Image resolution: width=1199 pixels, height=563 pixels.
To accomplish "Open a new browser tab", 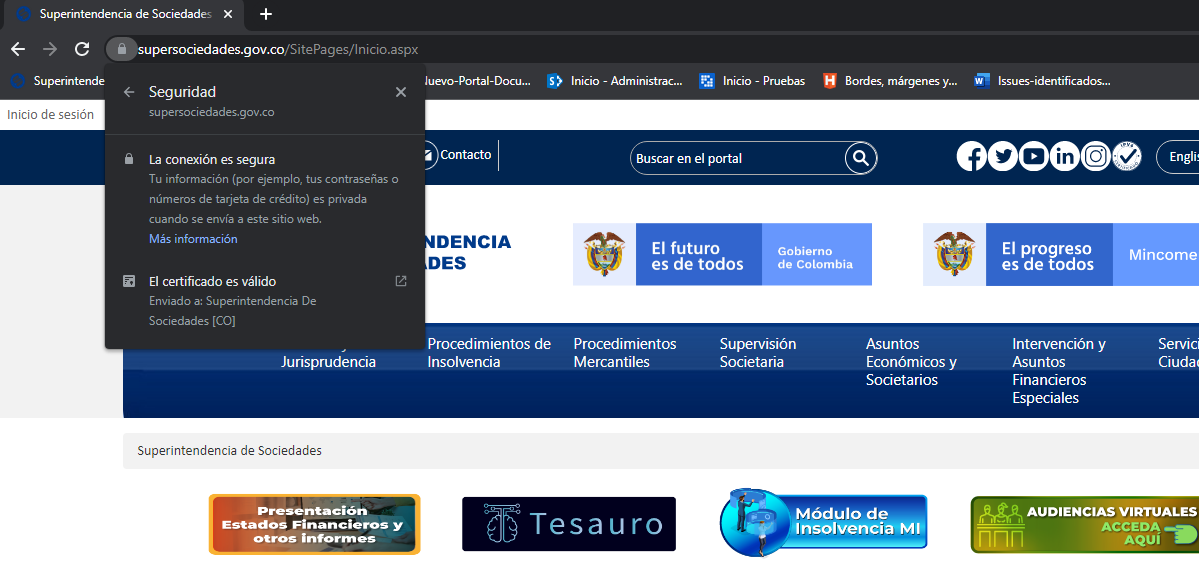I will click(x=266, y=14).
